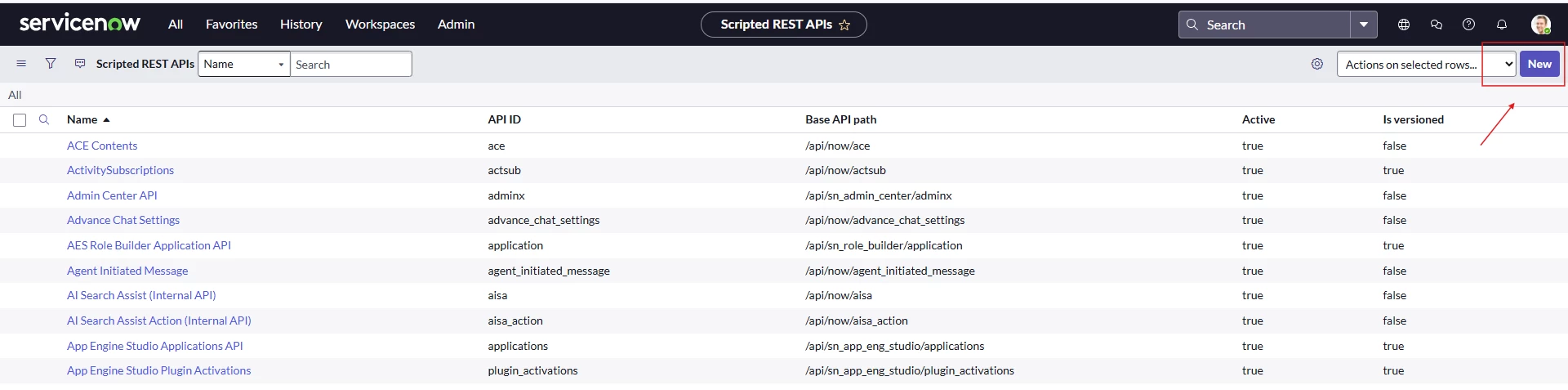Click the path '/api/now/ace'

tap(837, 146)
